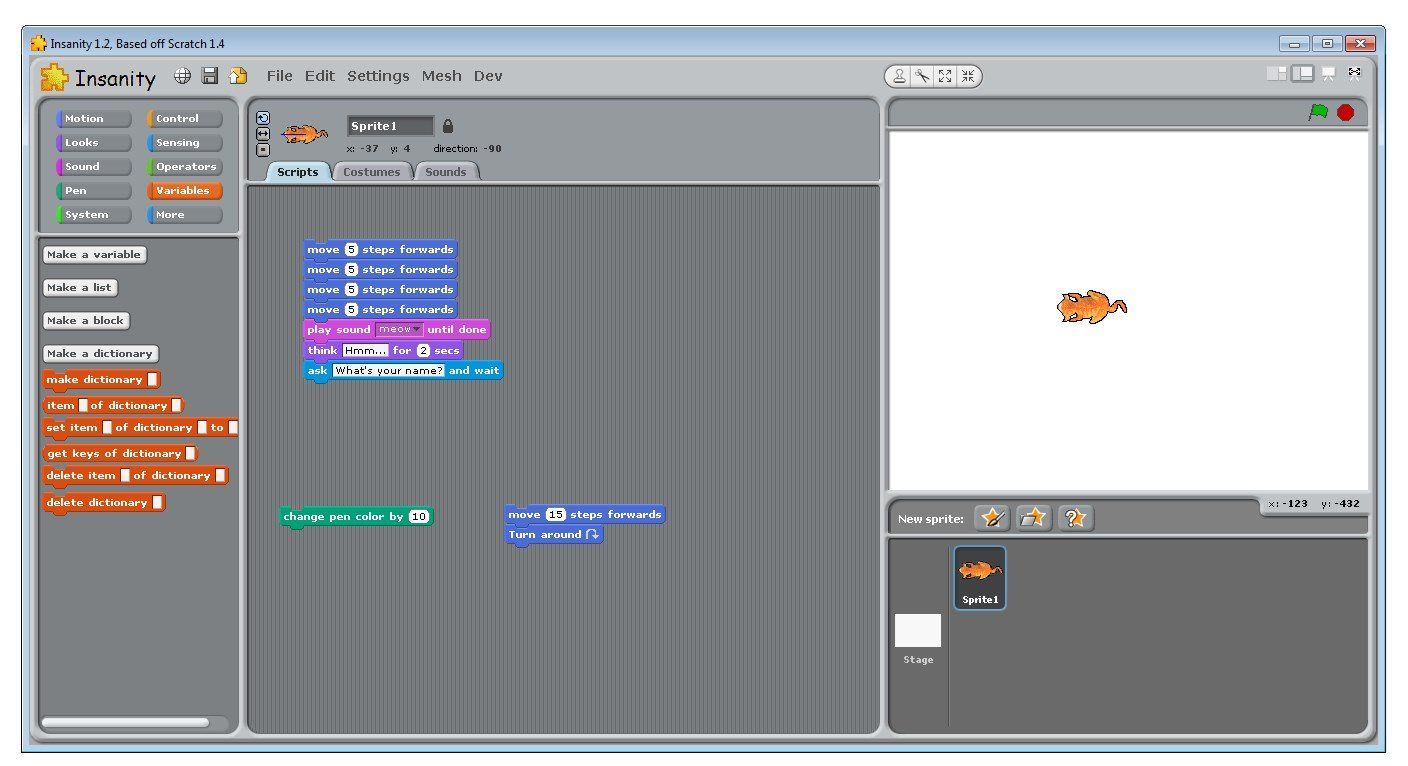1408x766 pixels.
Task: Select the Variables block category
Action: coord(185,190)
